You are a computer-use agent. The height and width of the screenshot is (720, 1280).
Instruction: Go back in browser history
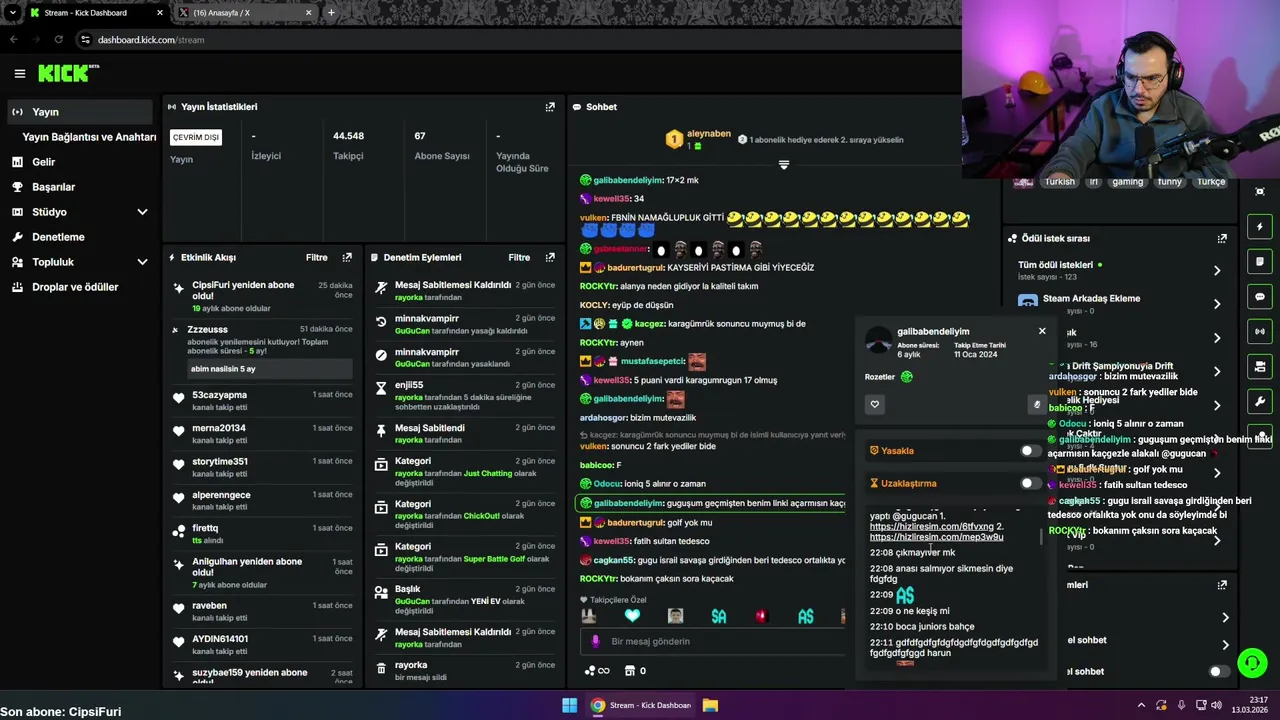coord(14,40)
